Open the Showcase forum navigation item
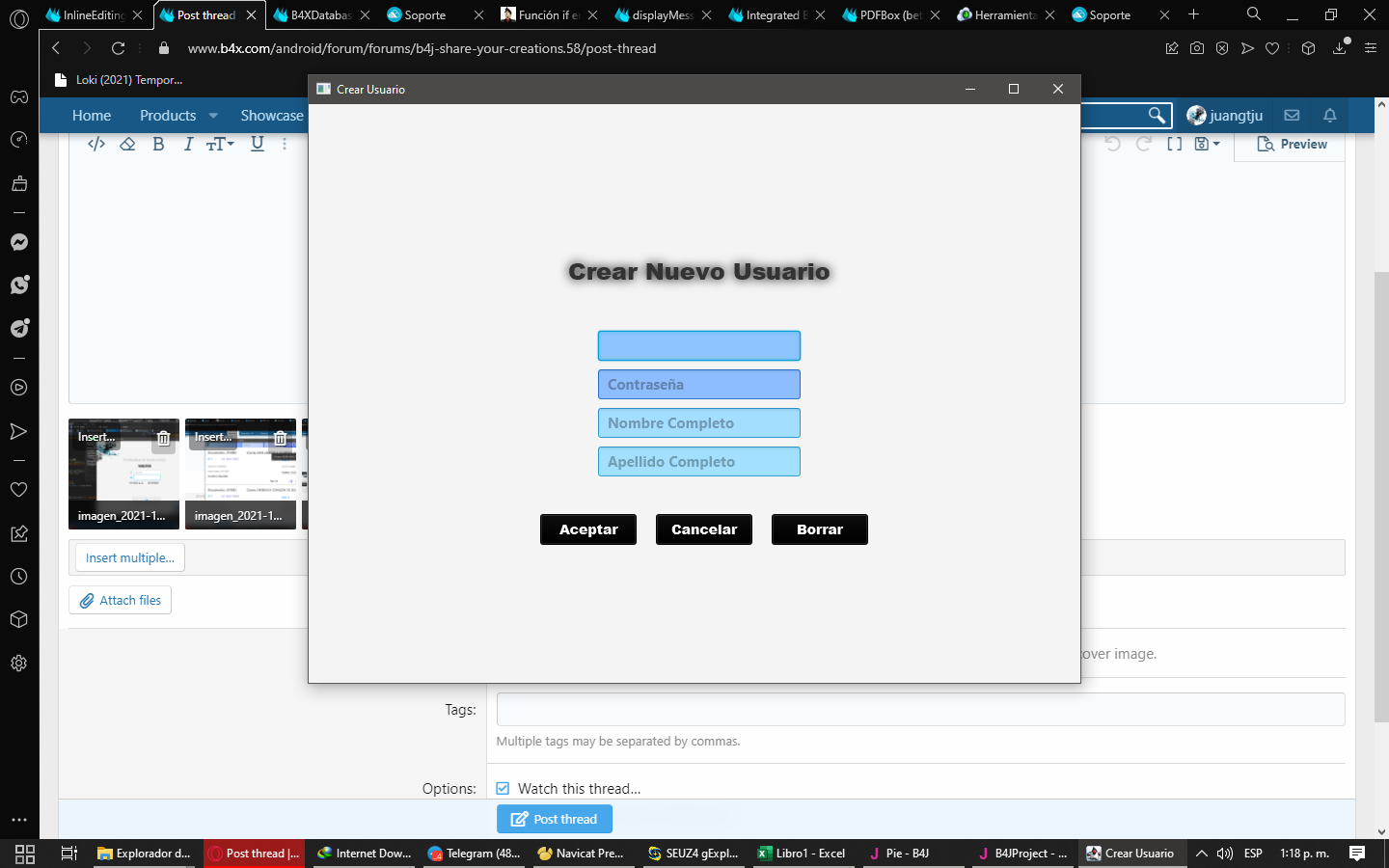1389x868 pixels. [x=272, y=116]
